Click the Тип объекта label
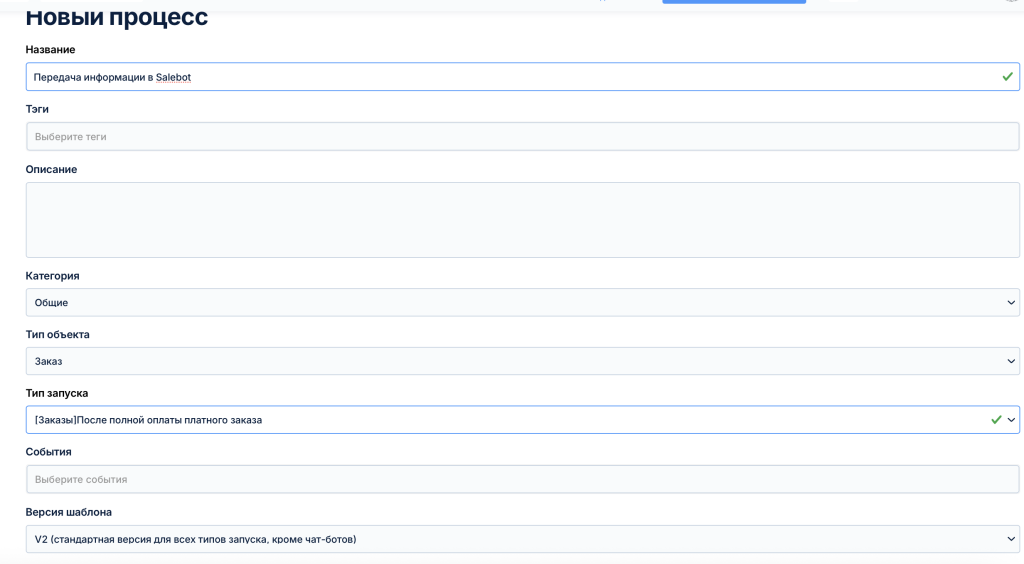Screen dimensions: 1024x564 pyautogui.click(x=57, y=335)
